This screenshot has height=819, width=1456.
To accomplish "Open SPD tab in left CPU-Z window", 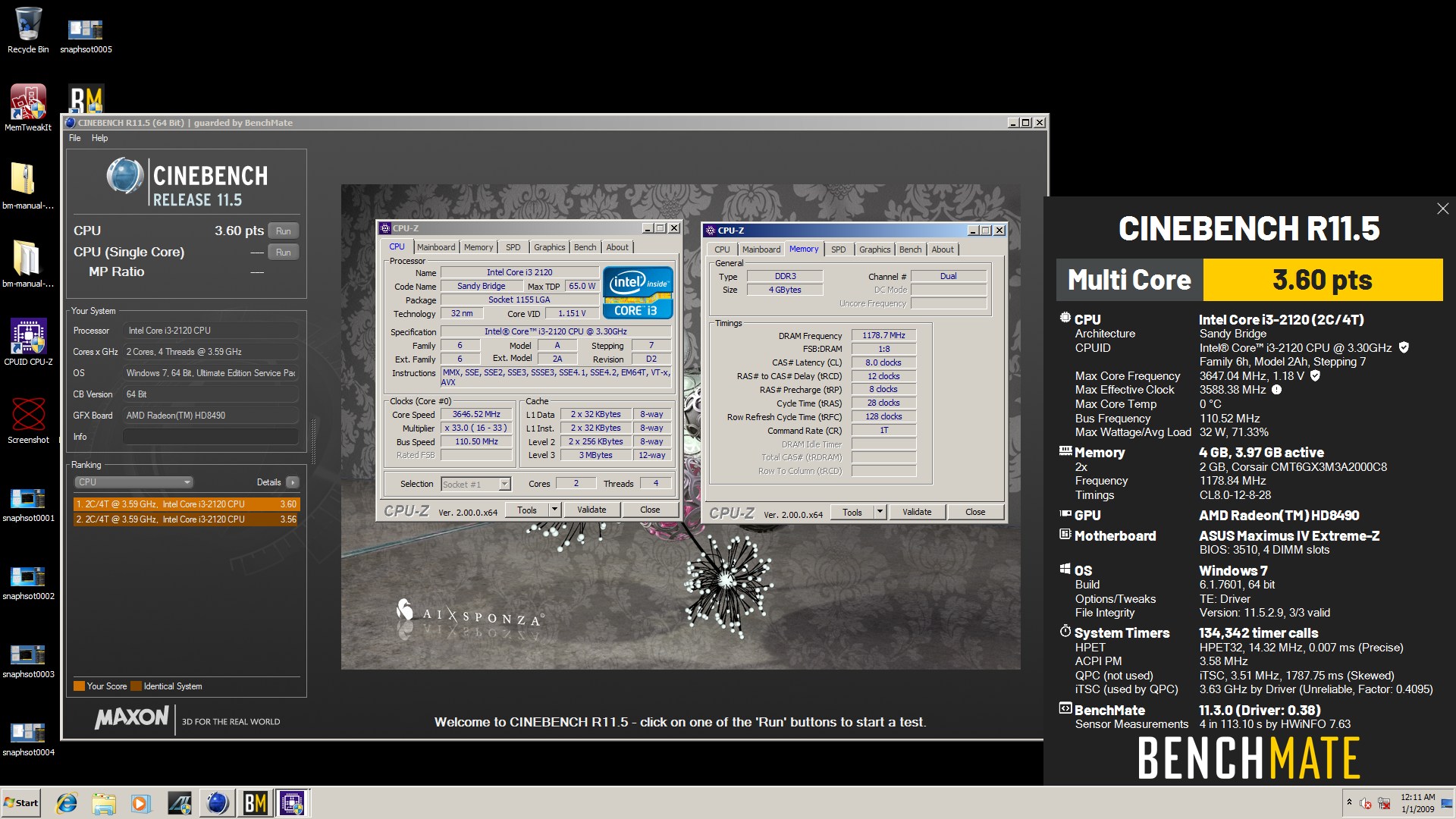I will coord(513,247).
